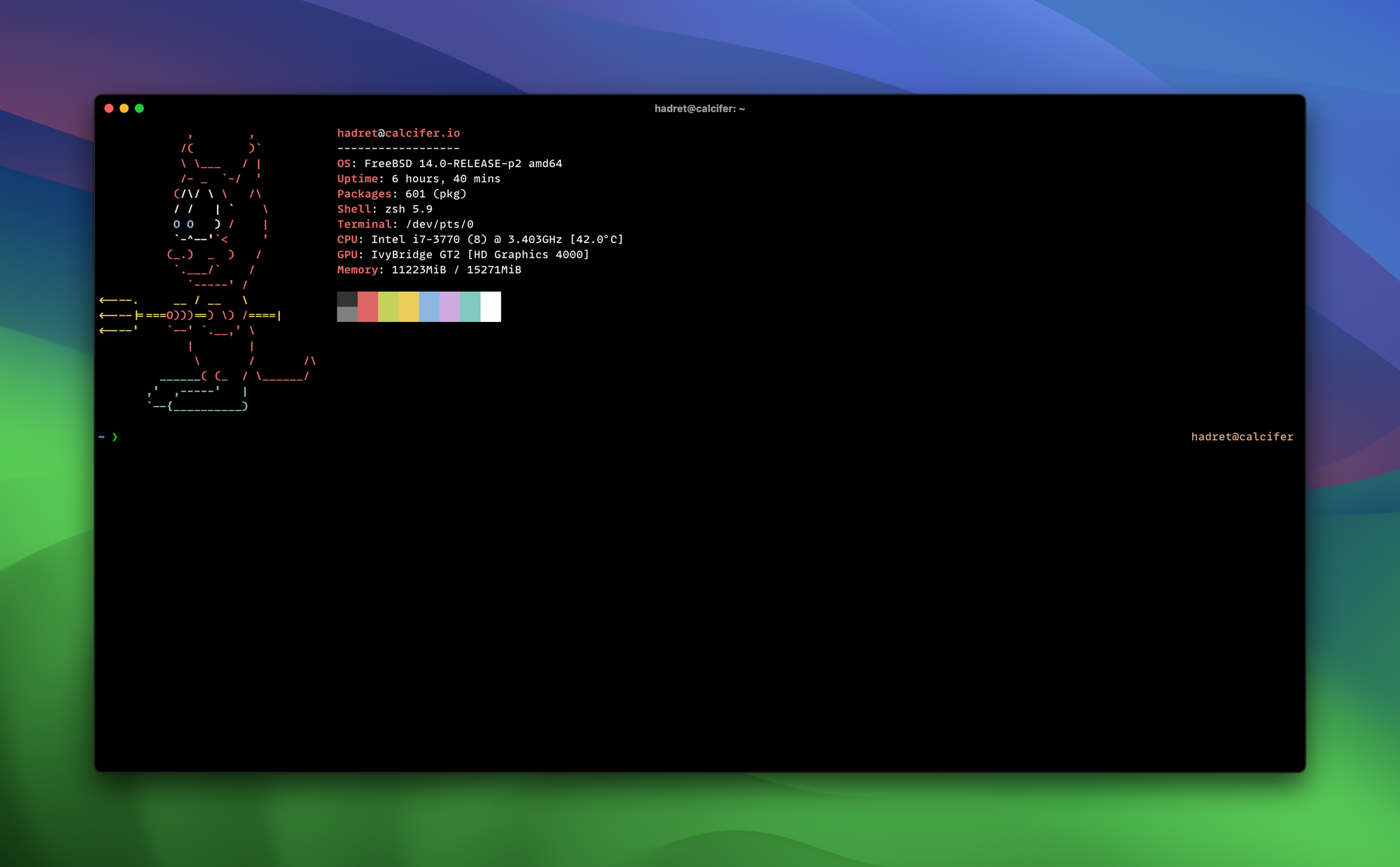Click the teal color block
Screen dimensions: 1400x867
(470, 306)
